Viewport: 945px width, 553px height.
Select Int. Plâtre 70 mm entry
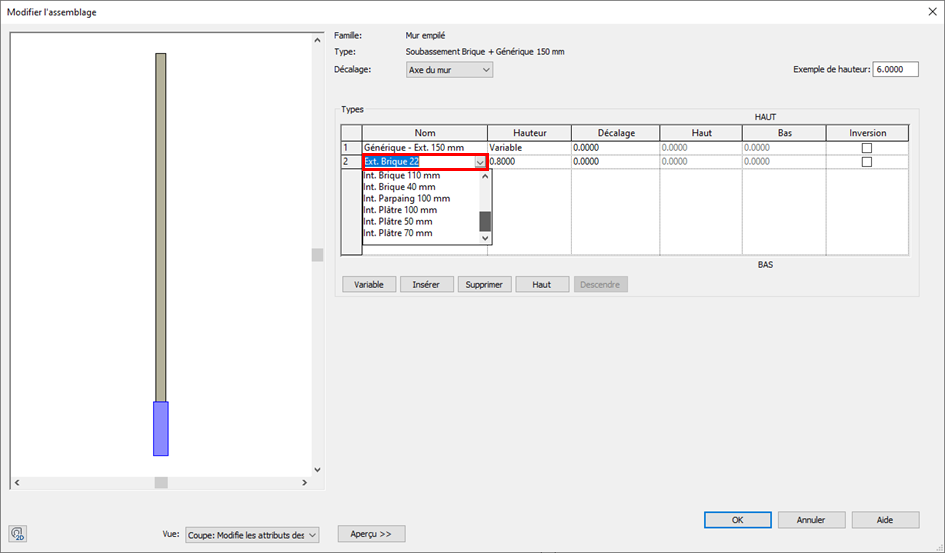[398, 233]
